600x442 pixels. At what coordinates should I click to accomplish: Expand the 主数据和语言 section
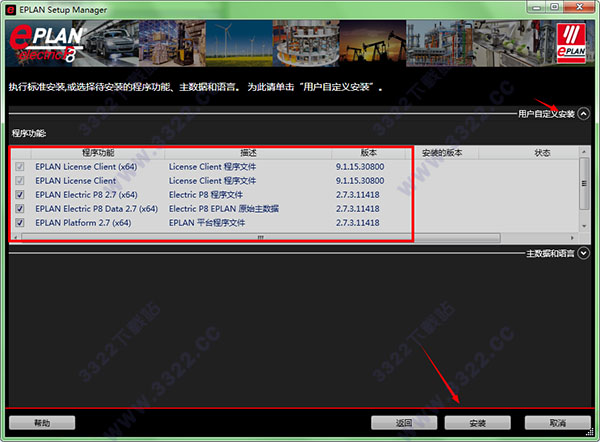[584, 253]
